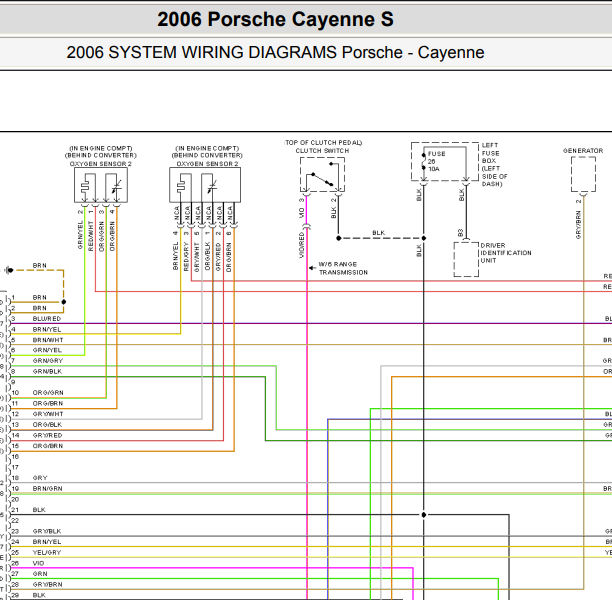Click the "GENERATOR" label
612x600 pixels.
pyautogui.click(x=583, y=151)
